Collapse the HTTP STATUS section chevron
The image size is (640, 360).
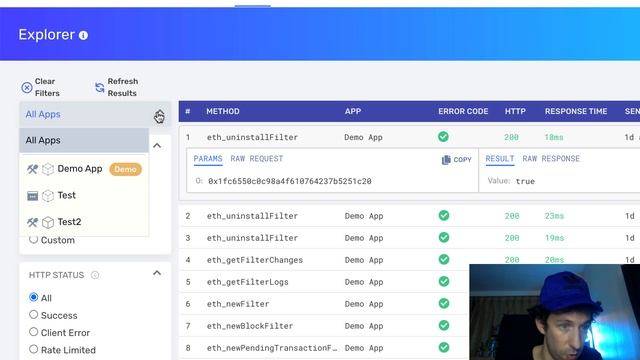[x=157, y=273]
